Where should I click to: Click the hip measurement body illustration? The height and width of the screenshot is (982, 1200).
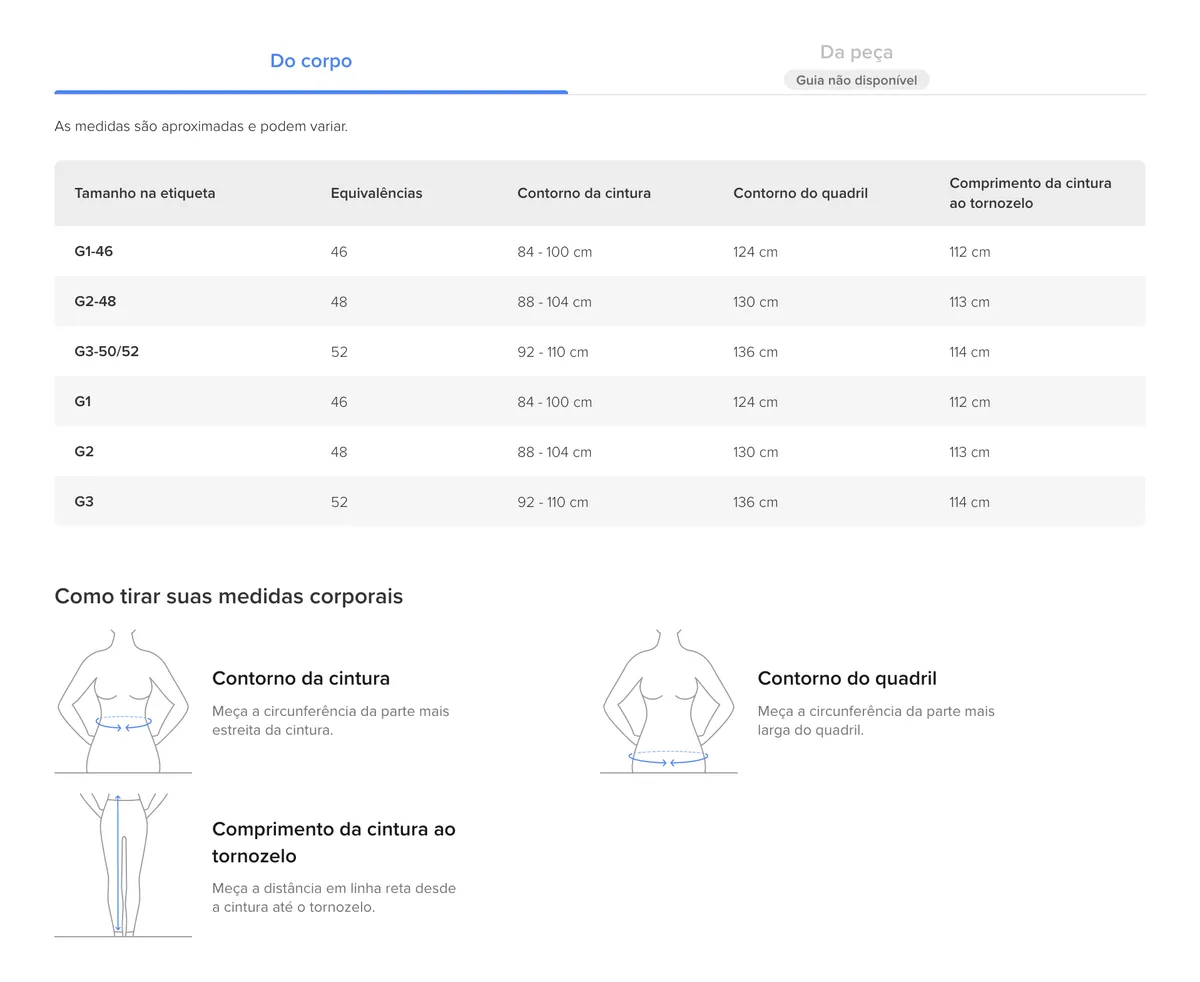point(668,701)
